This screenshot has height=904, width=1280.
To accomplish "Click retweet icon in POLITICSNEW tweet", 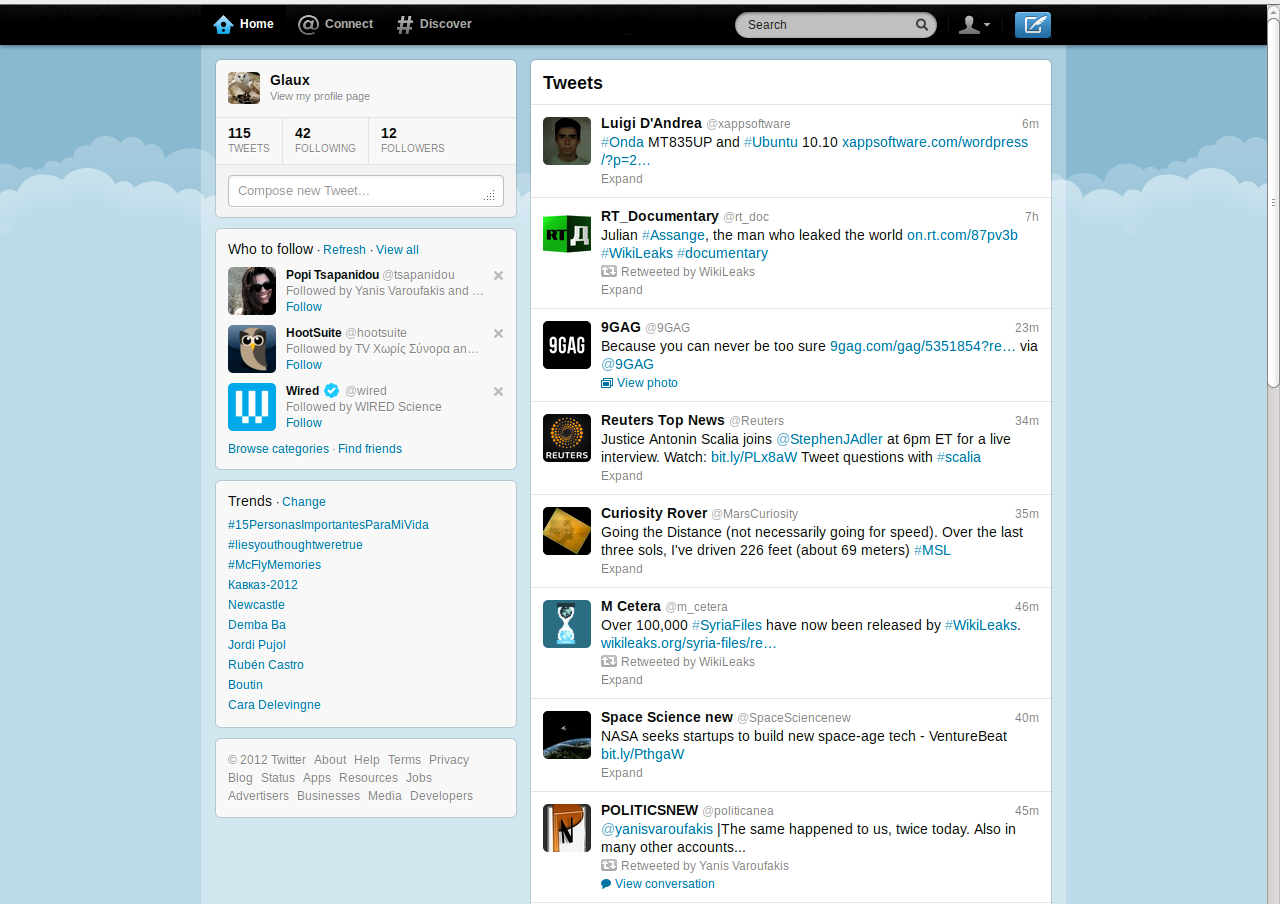I will click(608, 865).
